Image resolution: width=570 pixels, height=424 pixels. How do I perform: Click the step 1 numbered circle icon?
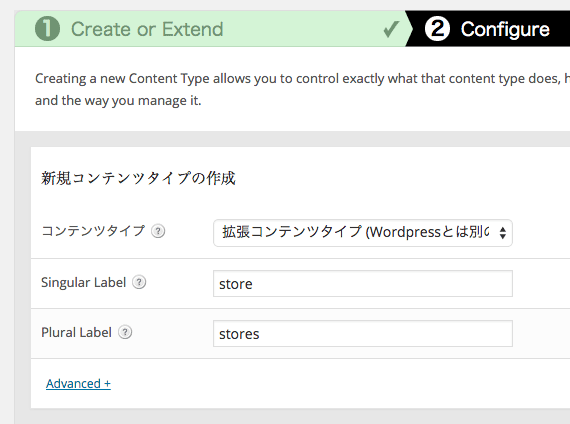click(x=47, y=29)
